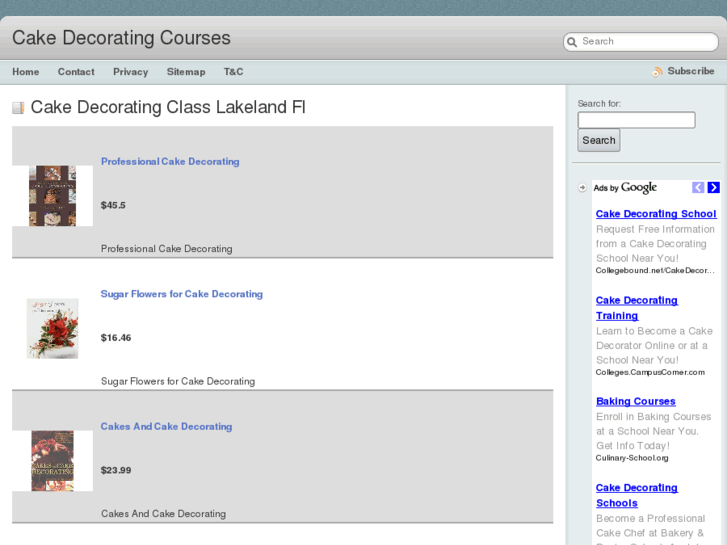
Task: Click the Colleges.CampusCorner.com ad URL
Action: [650, 372]
